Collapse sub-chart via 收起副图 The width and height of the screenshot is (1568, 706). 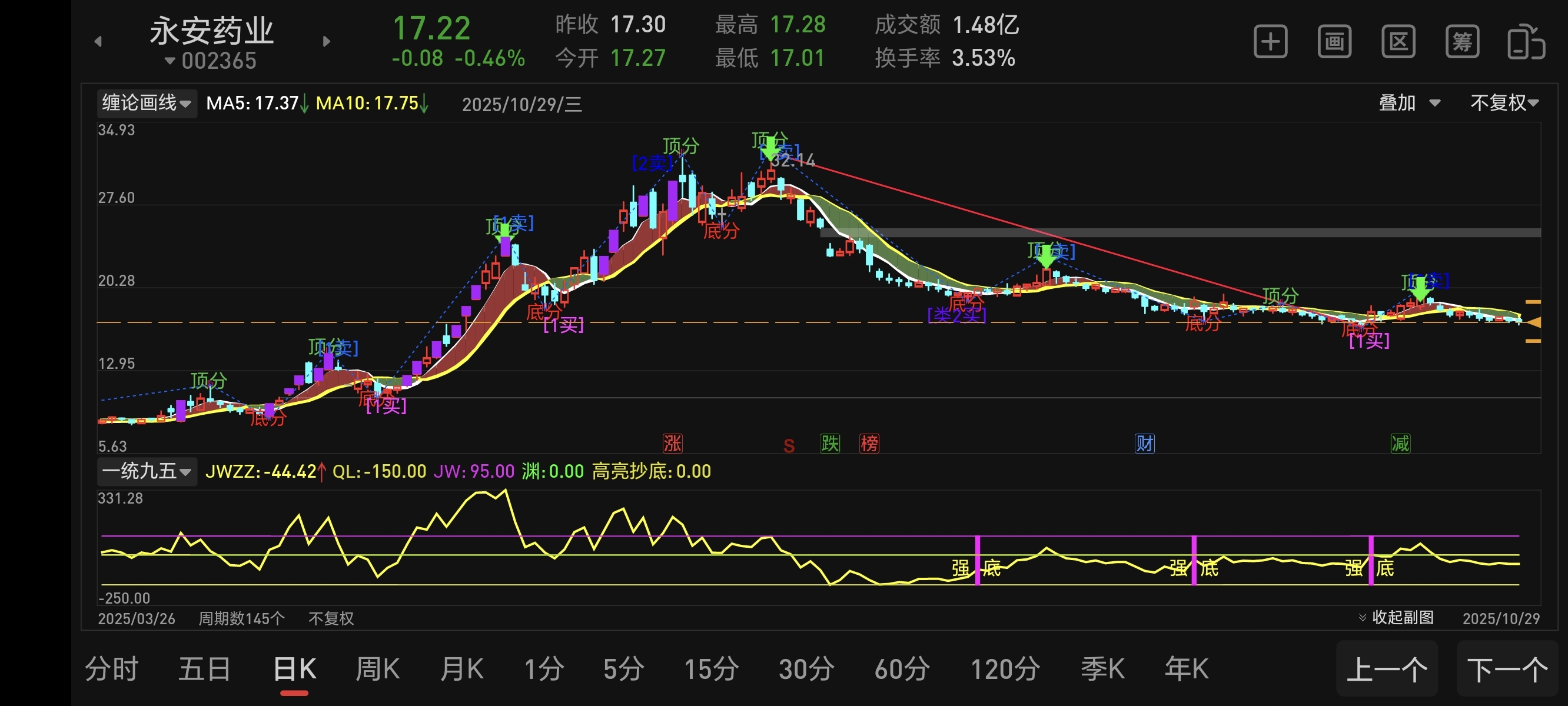click(x=1396, y=617)
